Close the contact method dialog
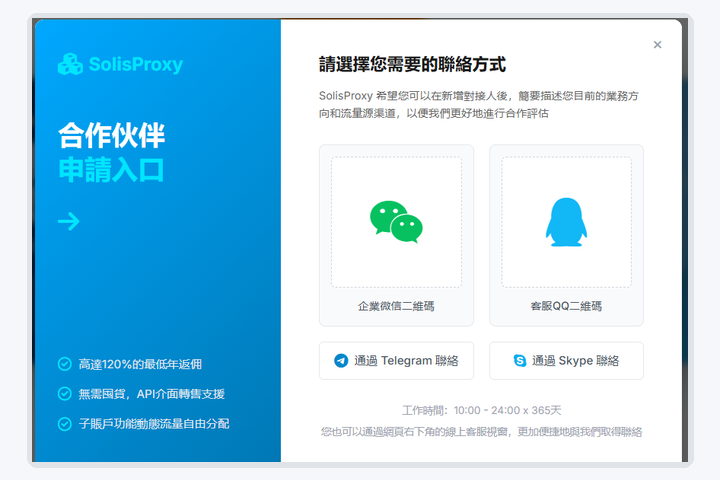 coord(657,45)
